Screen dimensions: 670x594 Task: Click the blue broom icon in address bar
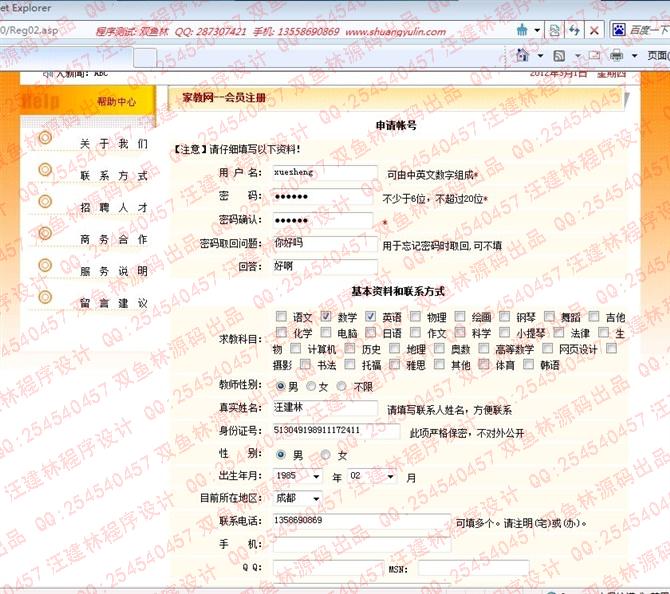click(522, 30)
